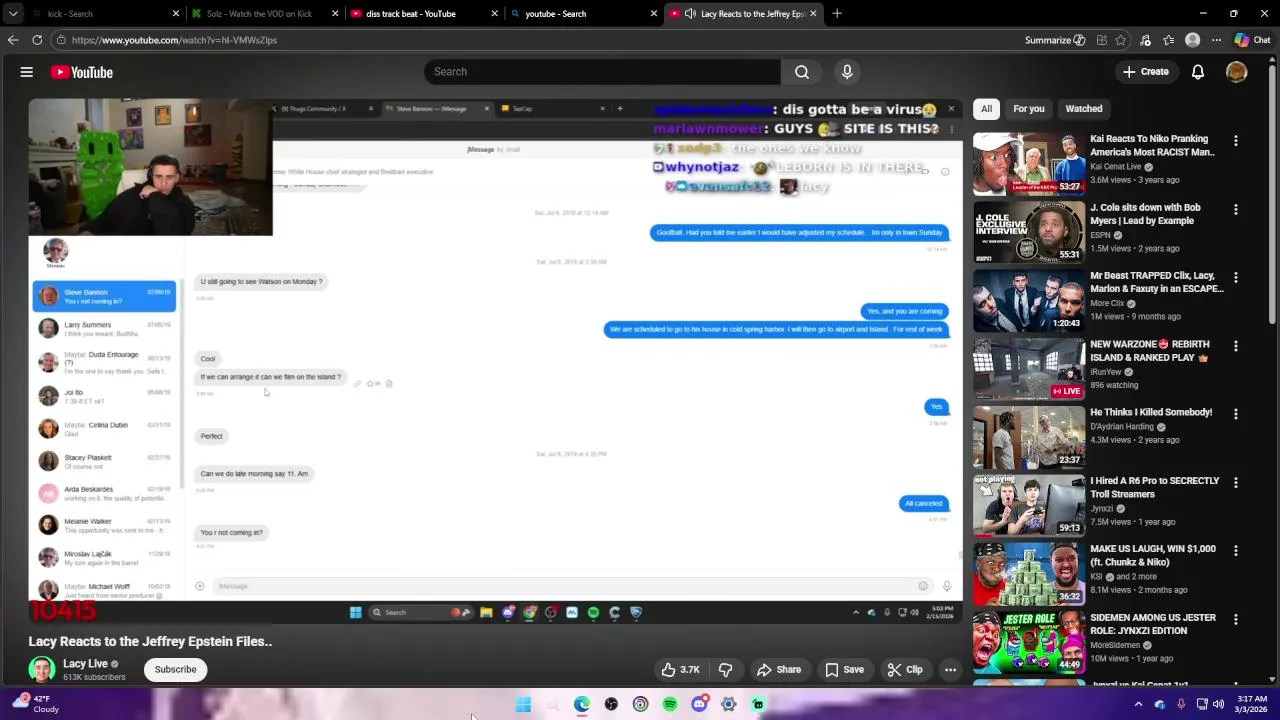Start voice search with the microphone
The image size is (1280, 720).
847,72
